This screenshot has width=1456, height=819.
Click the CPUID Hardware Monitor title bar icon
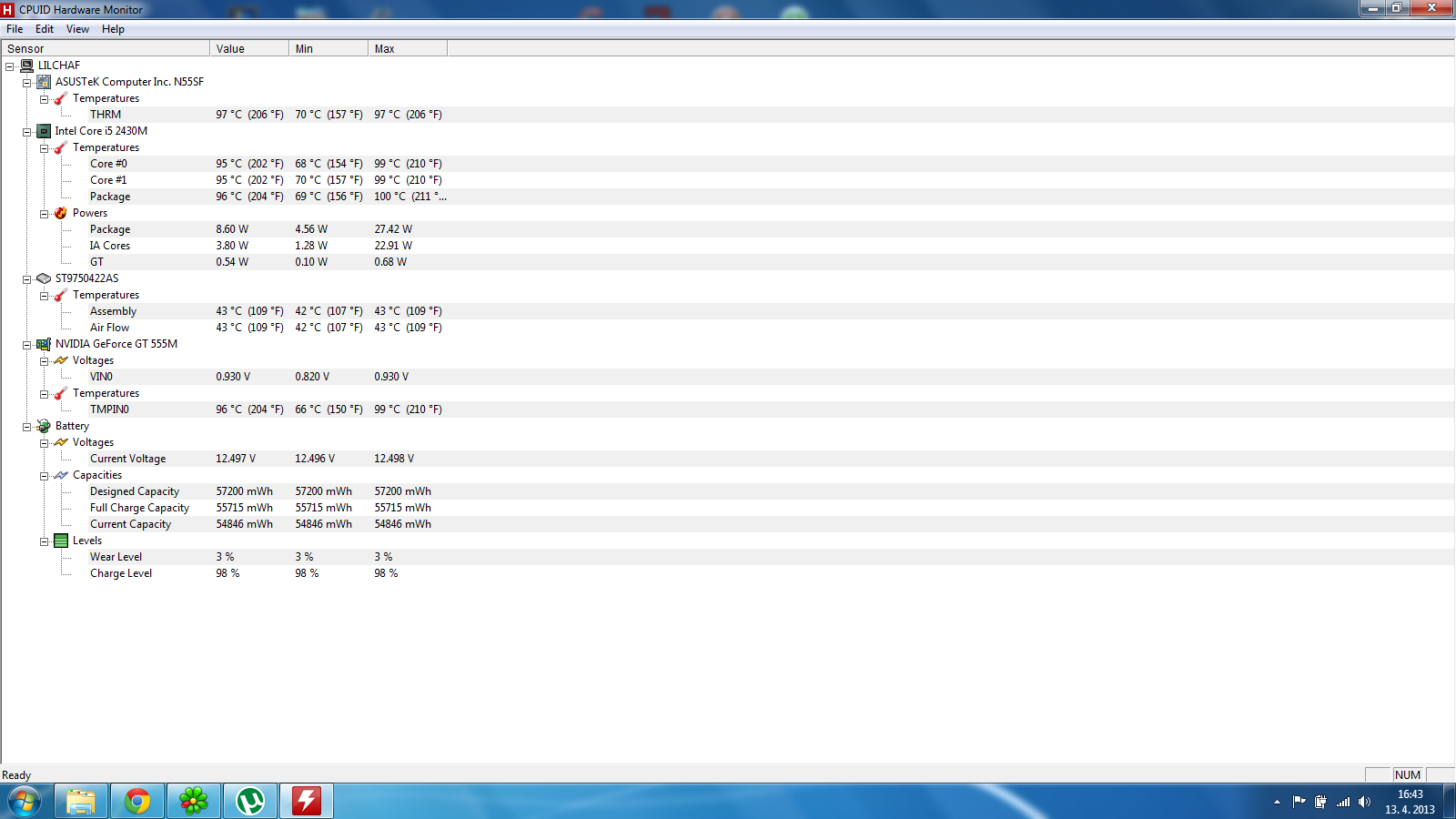point(8,10)
